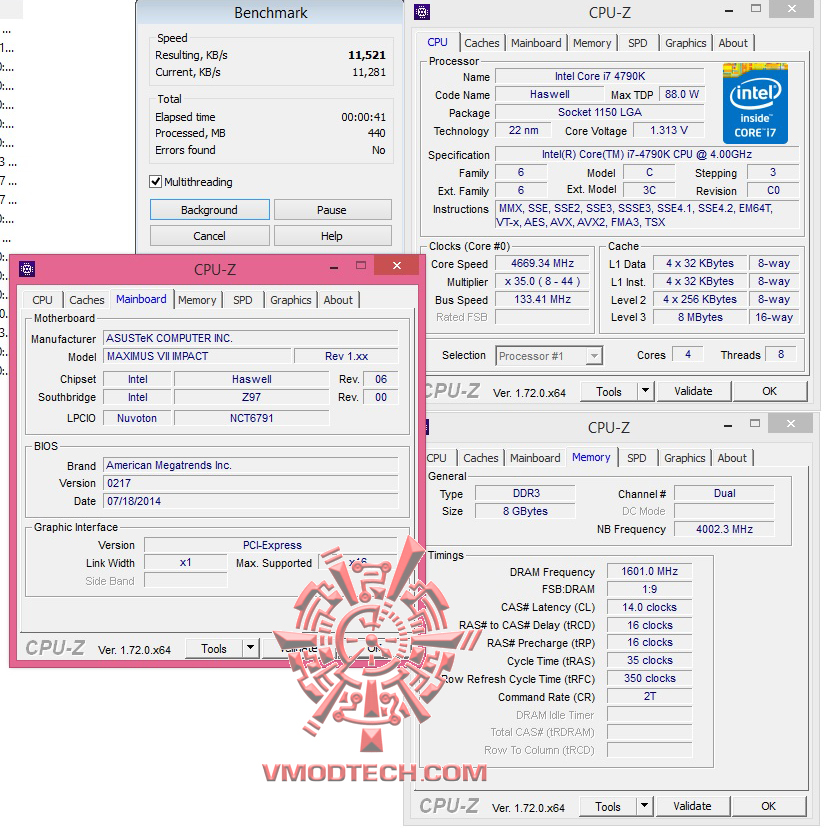
Task: Click the Max TDP 88.0 W value
Action: (682, 94)
